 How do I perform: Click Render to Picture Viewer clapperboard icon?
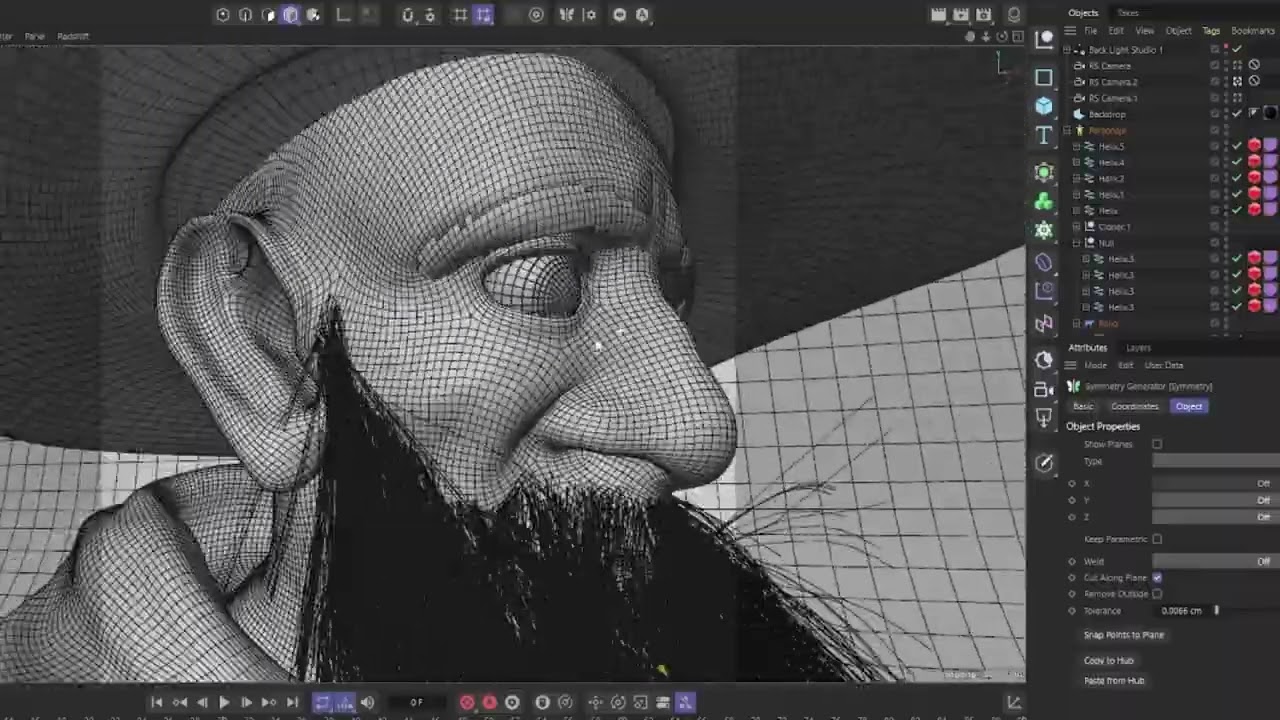click(x=961, y=15)
